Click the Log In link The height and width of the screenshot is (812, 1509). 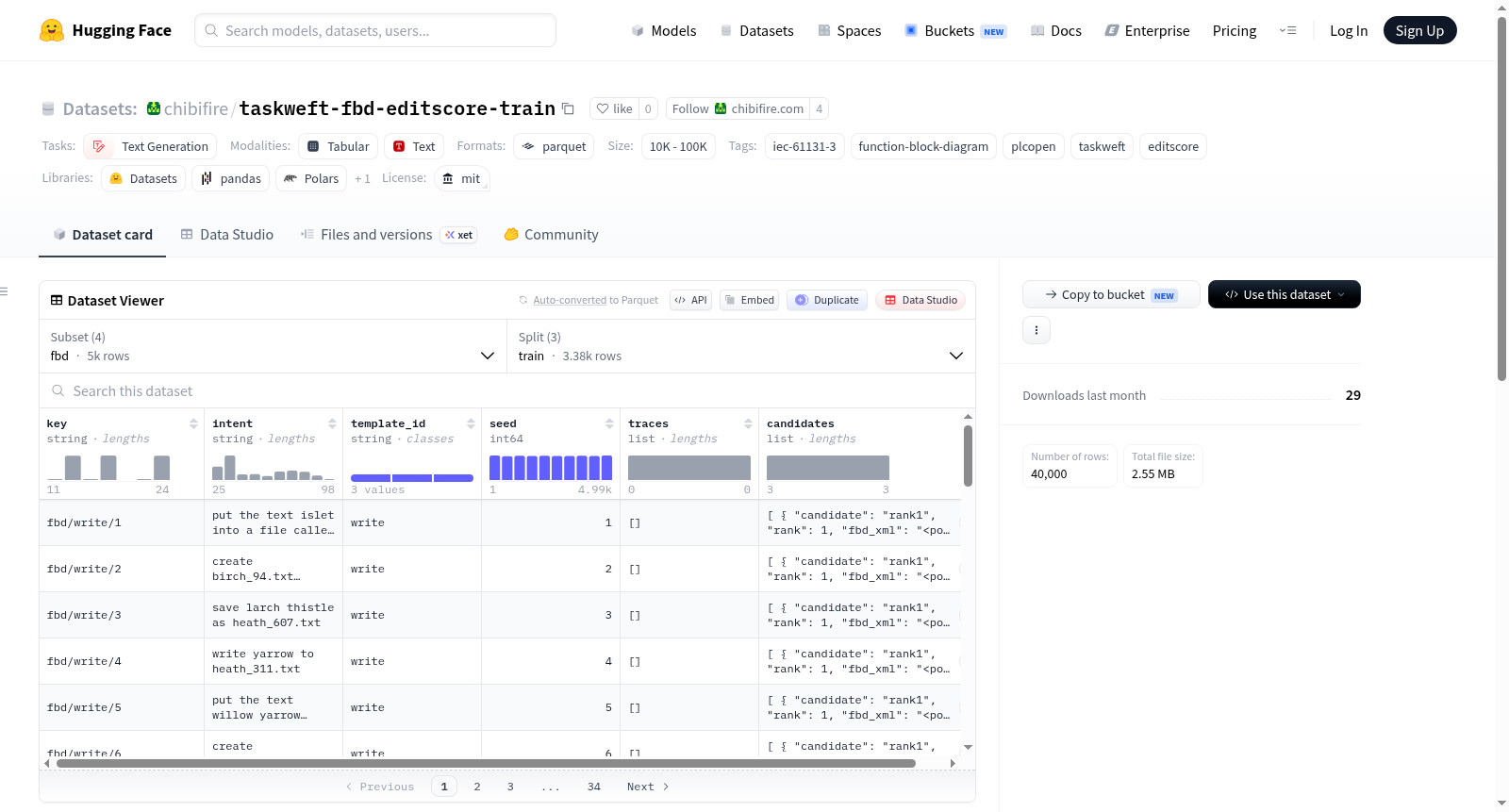pos(1349,30)
